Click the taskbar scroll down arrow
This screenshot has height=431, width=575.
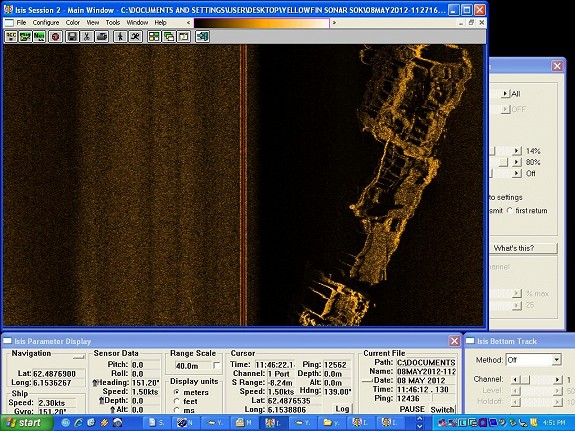(420, 427)
